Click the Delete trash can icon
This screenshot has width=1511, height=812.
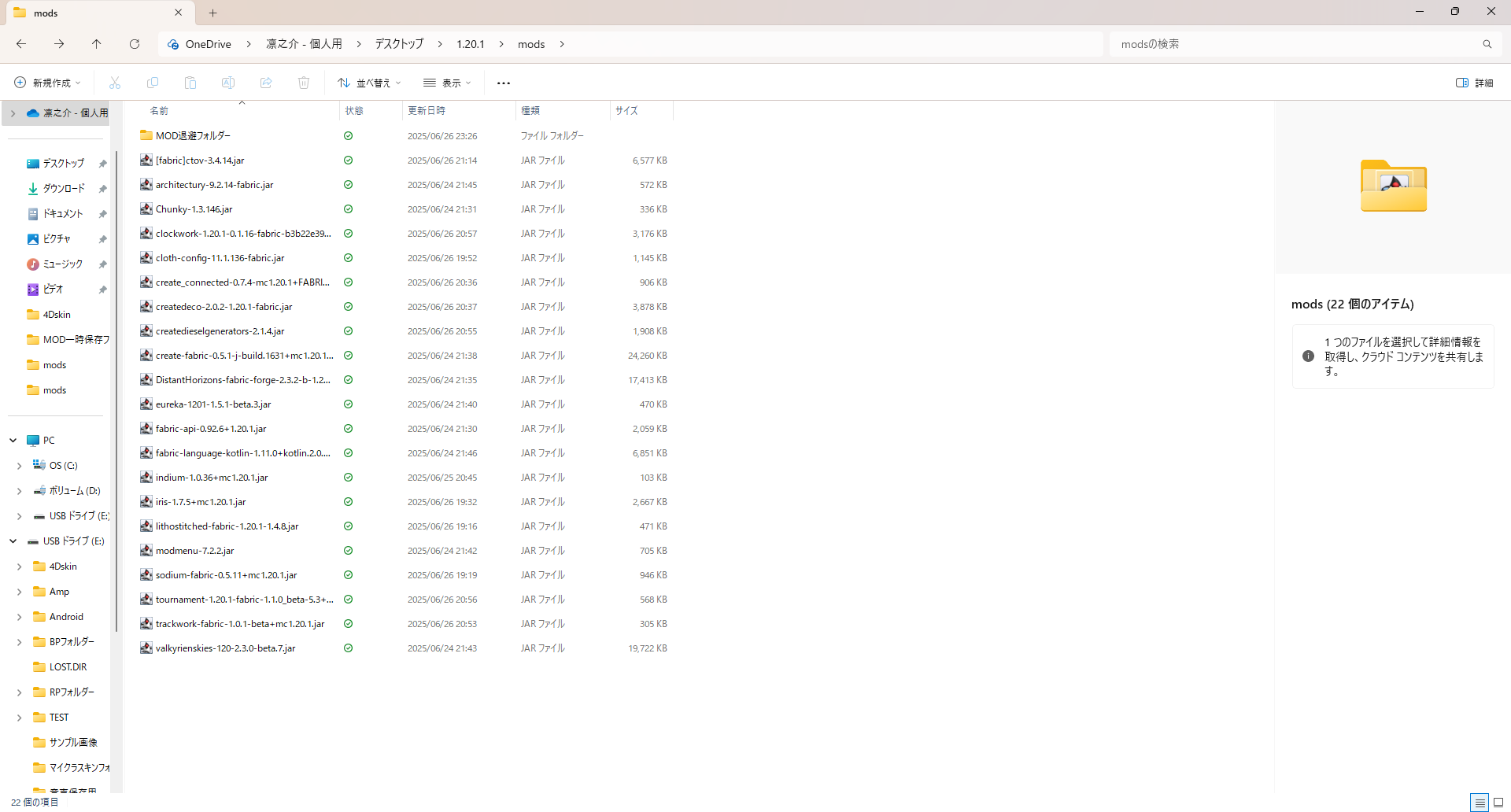coord(304,83)
